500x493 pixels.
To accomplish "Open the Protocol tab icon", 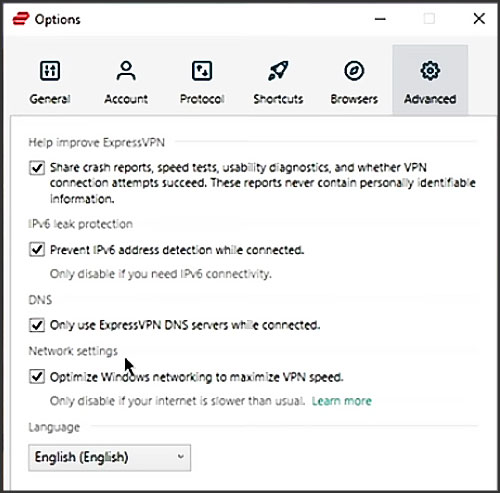I will 202,71.
